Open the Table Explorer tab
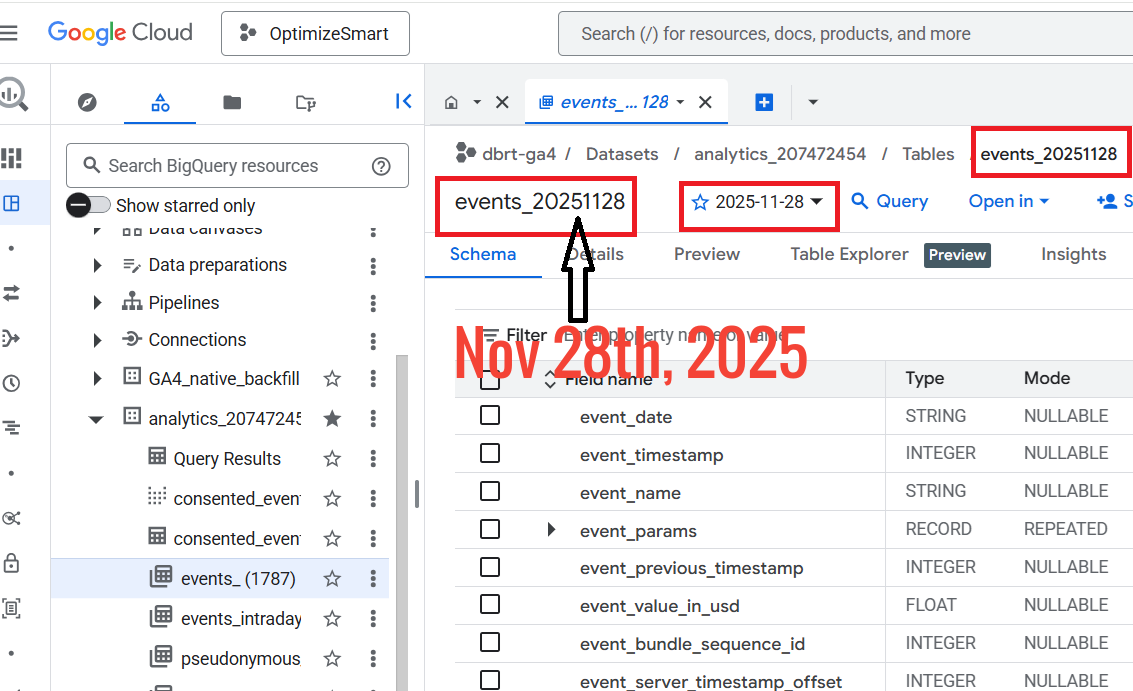 point(849,254)
